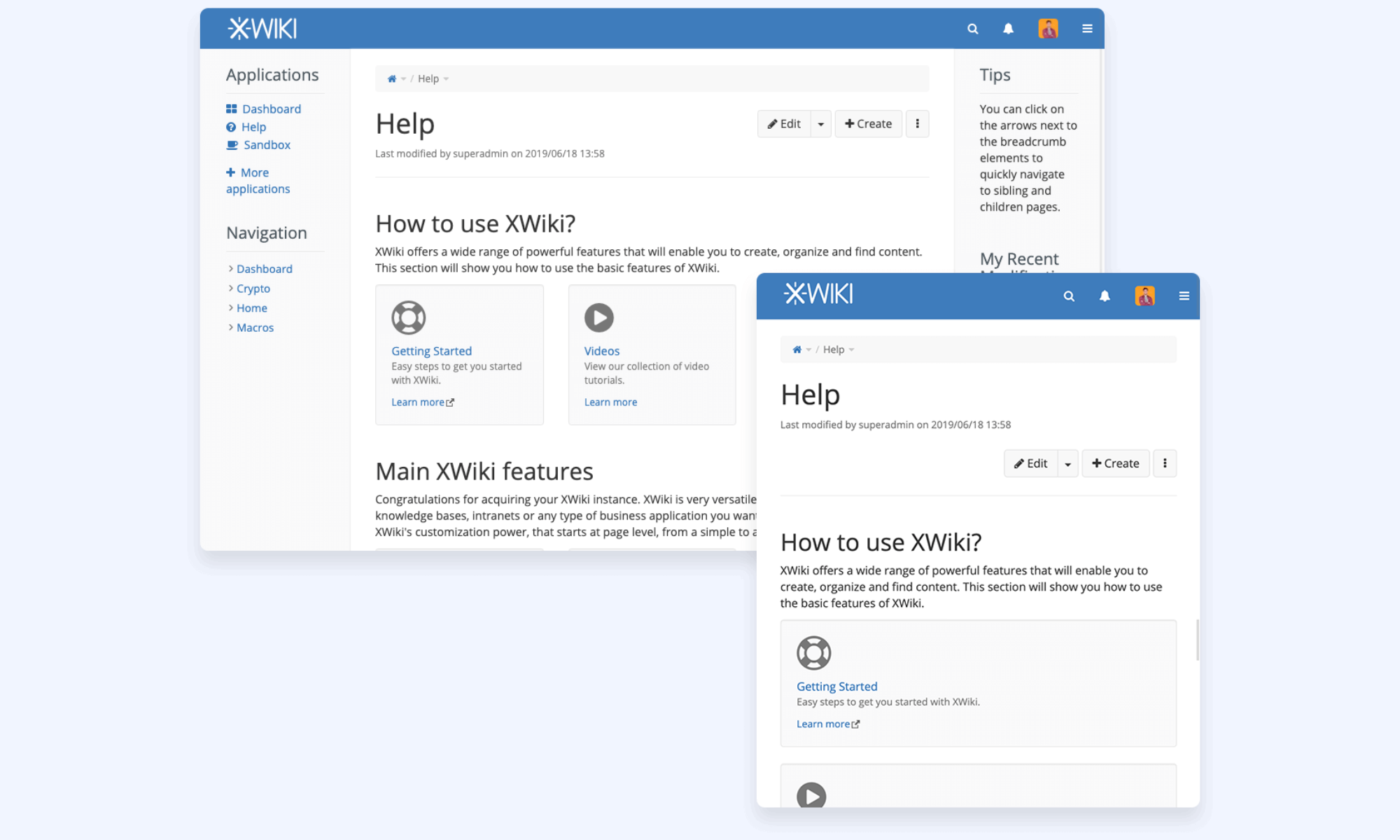Click Help breadcrumb text in back window
This screenshot has height=840, width=1400.
pos(428,78)
